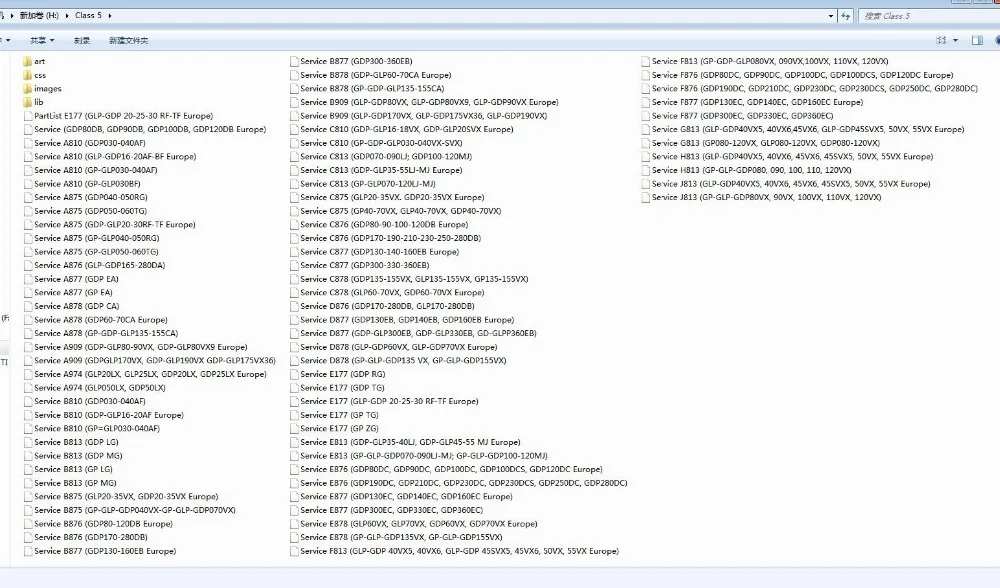Open view options dropdown arrow
The width and height of the screenshot is (1000, 588).
(x=955, y=40)
